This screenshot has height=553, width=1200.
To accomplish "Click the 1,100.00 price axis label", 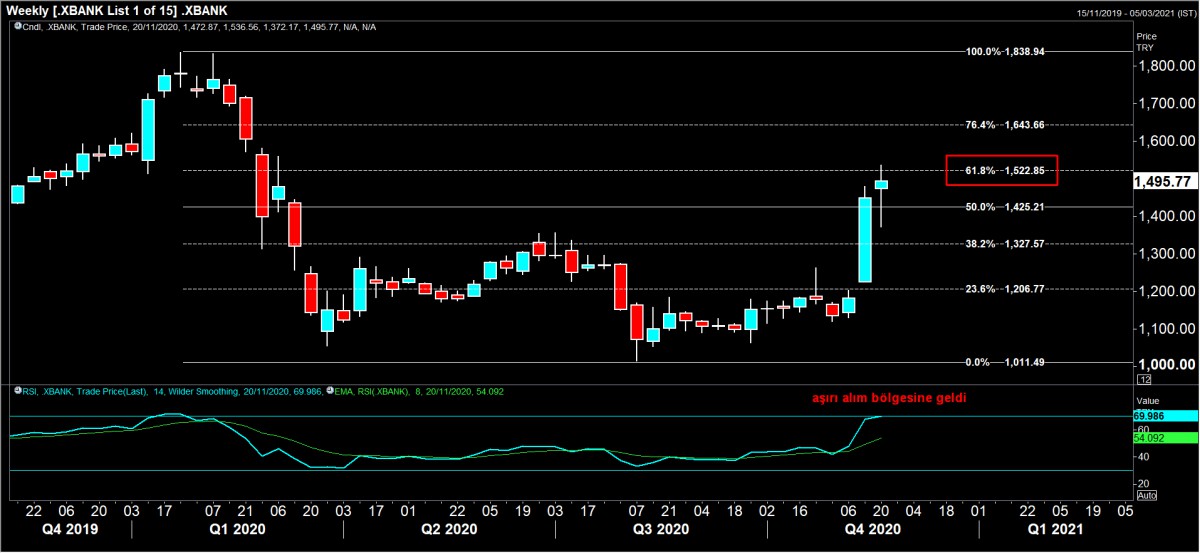I will [1167, 329].
